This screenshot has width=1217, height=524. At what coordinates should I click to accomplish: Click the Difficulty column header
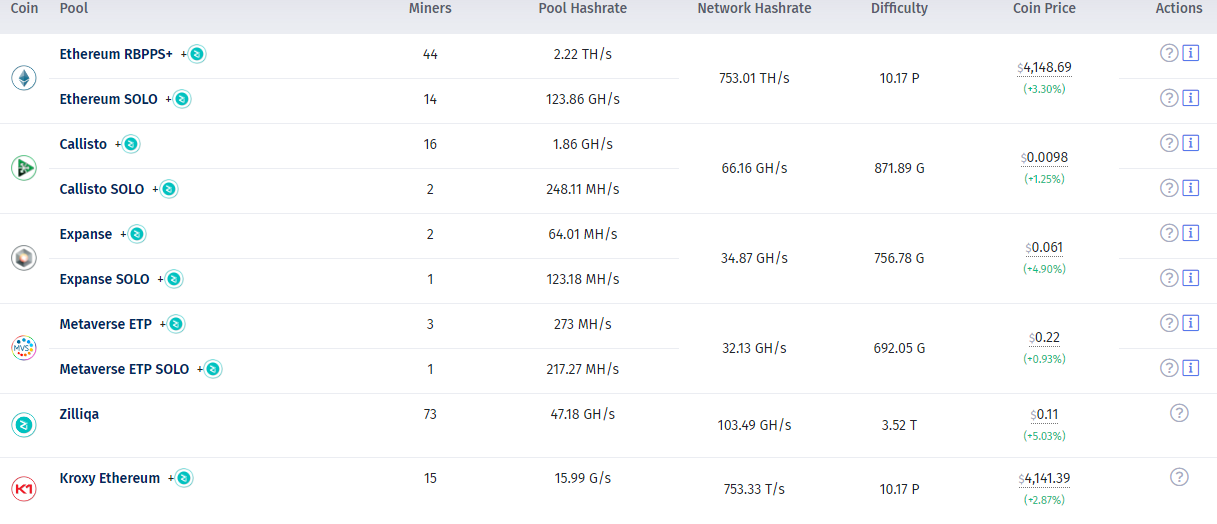click(899, 9)
